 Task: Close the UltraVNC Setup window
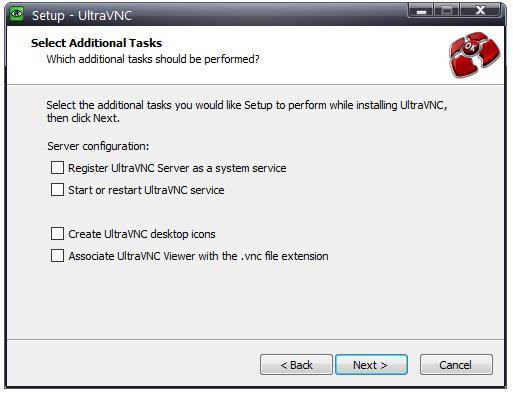point(480,11)
